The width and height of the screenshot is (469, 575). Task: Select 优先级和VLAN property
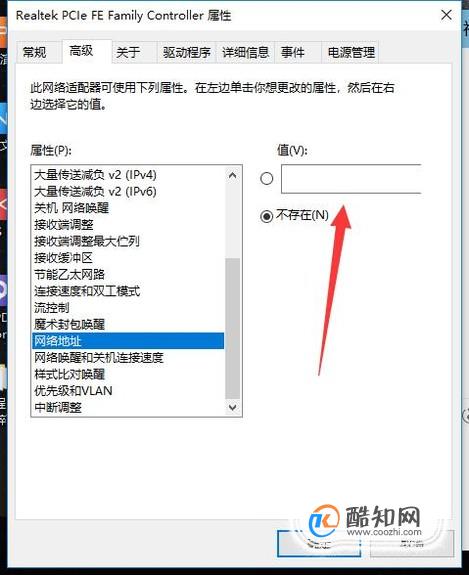pos(128,391)
